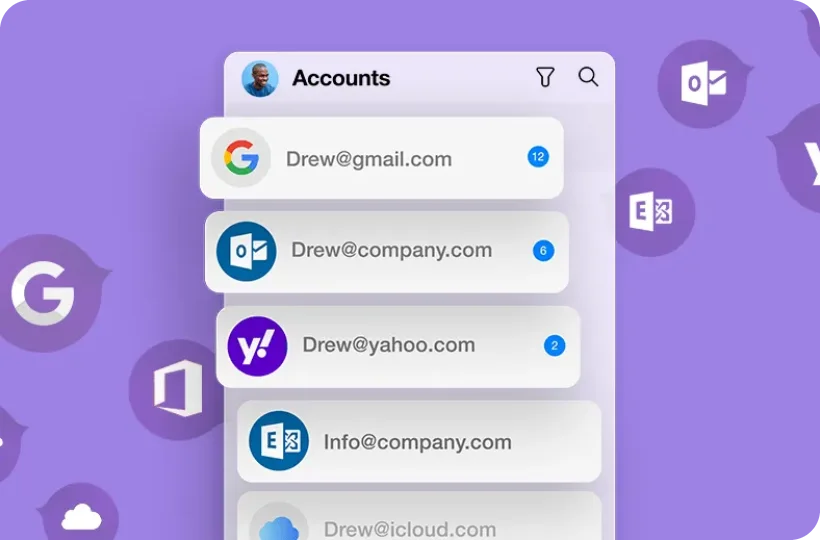
Task: Open the Drew@gmail.com account
Action: pyautogui.click(x=382, y=158)
